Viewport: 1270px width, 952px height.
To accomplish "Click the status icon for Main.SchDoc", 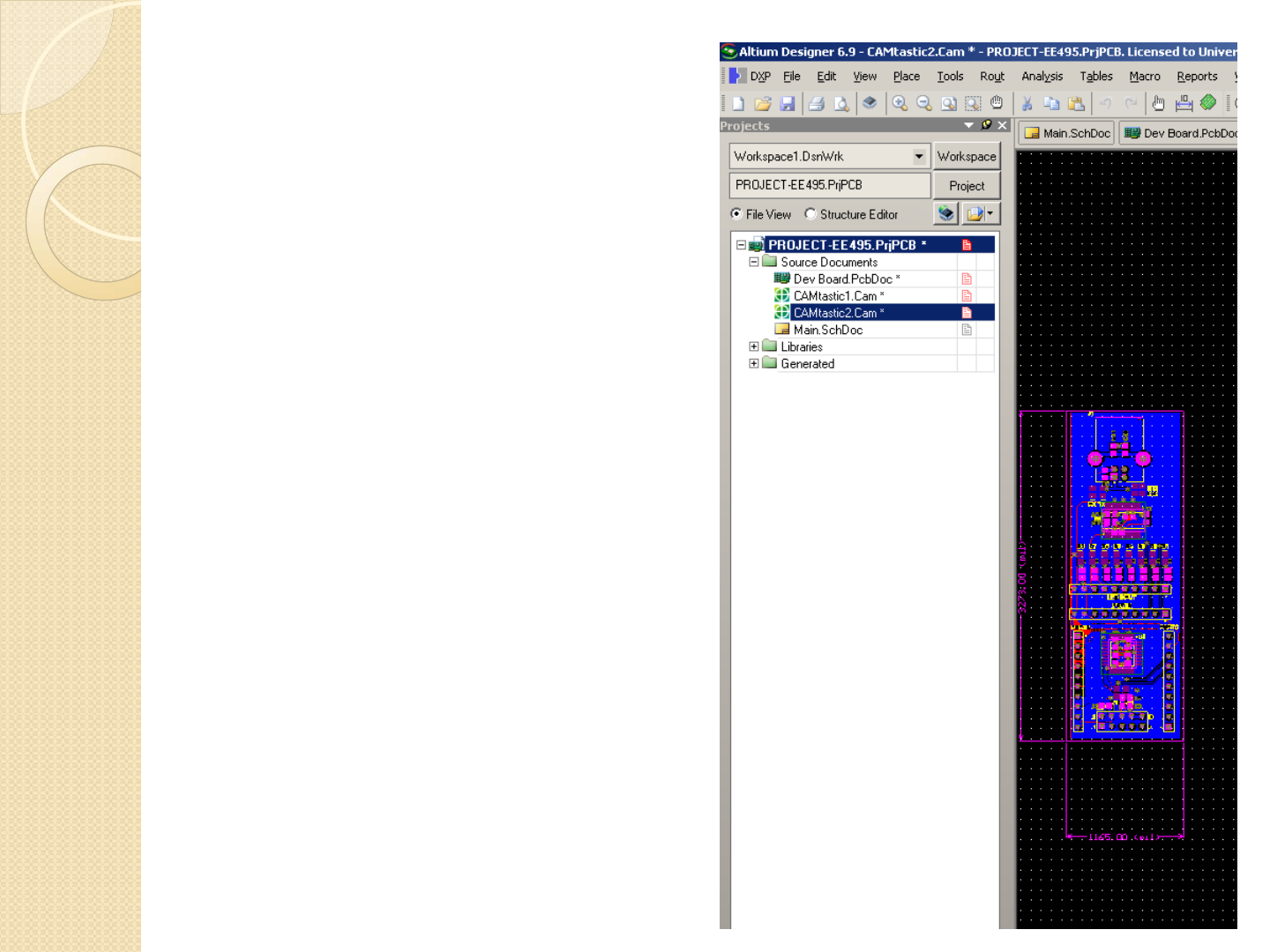I will coord(967,330).
